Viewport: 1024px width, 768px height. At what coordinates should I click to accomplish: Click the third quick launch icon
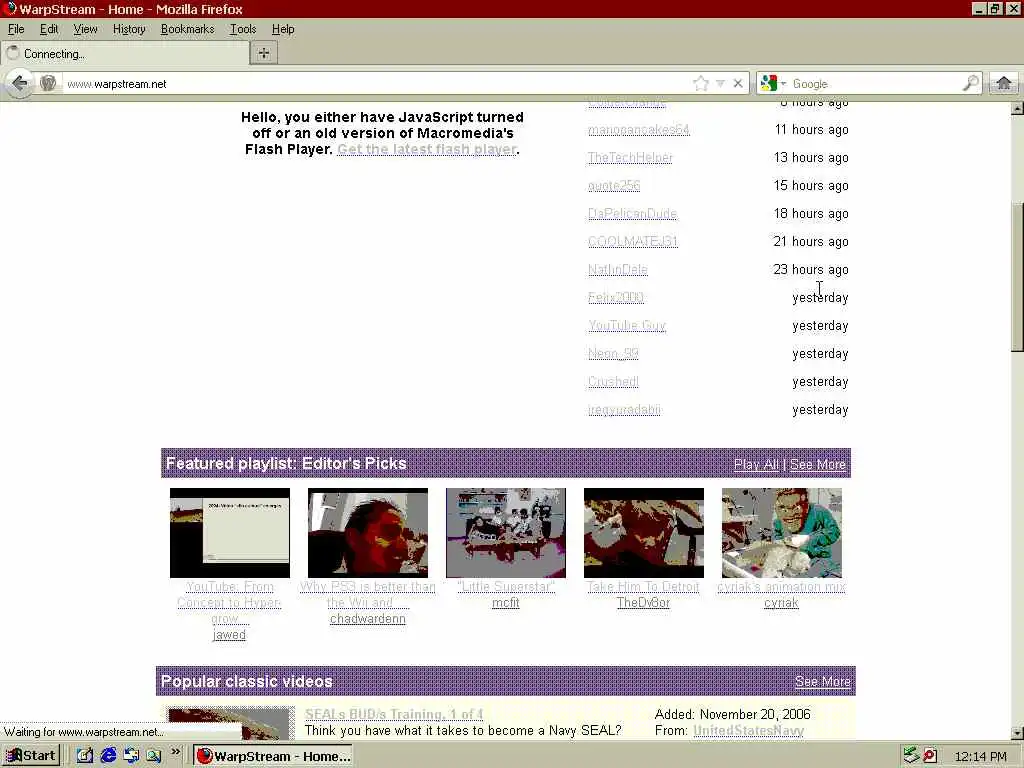tap(131, 756)
